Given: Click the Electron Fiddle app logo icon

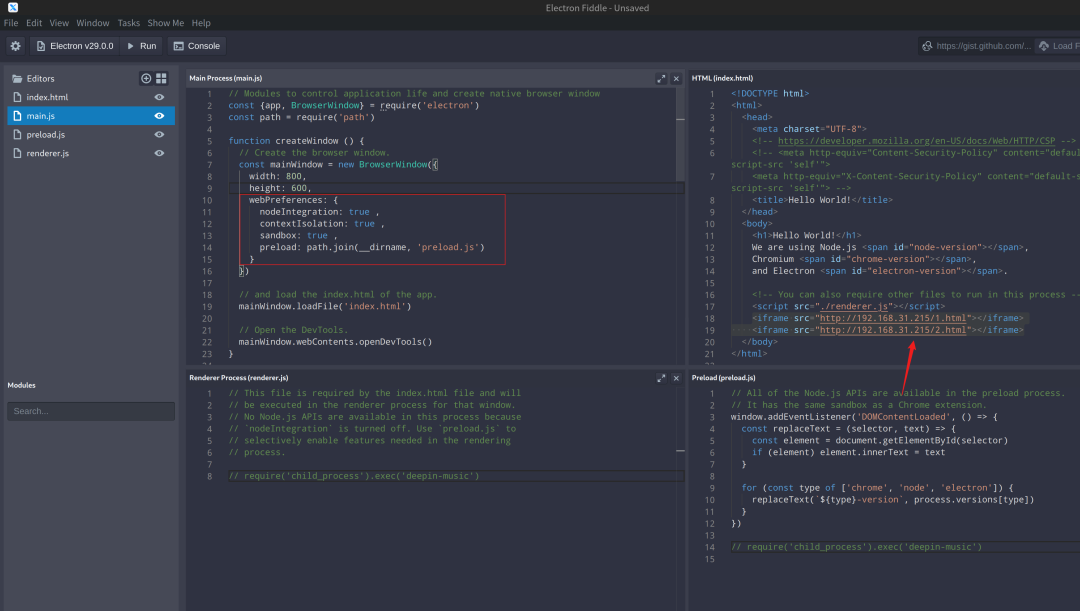Looking at the screenshot, I should point(12,8).
